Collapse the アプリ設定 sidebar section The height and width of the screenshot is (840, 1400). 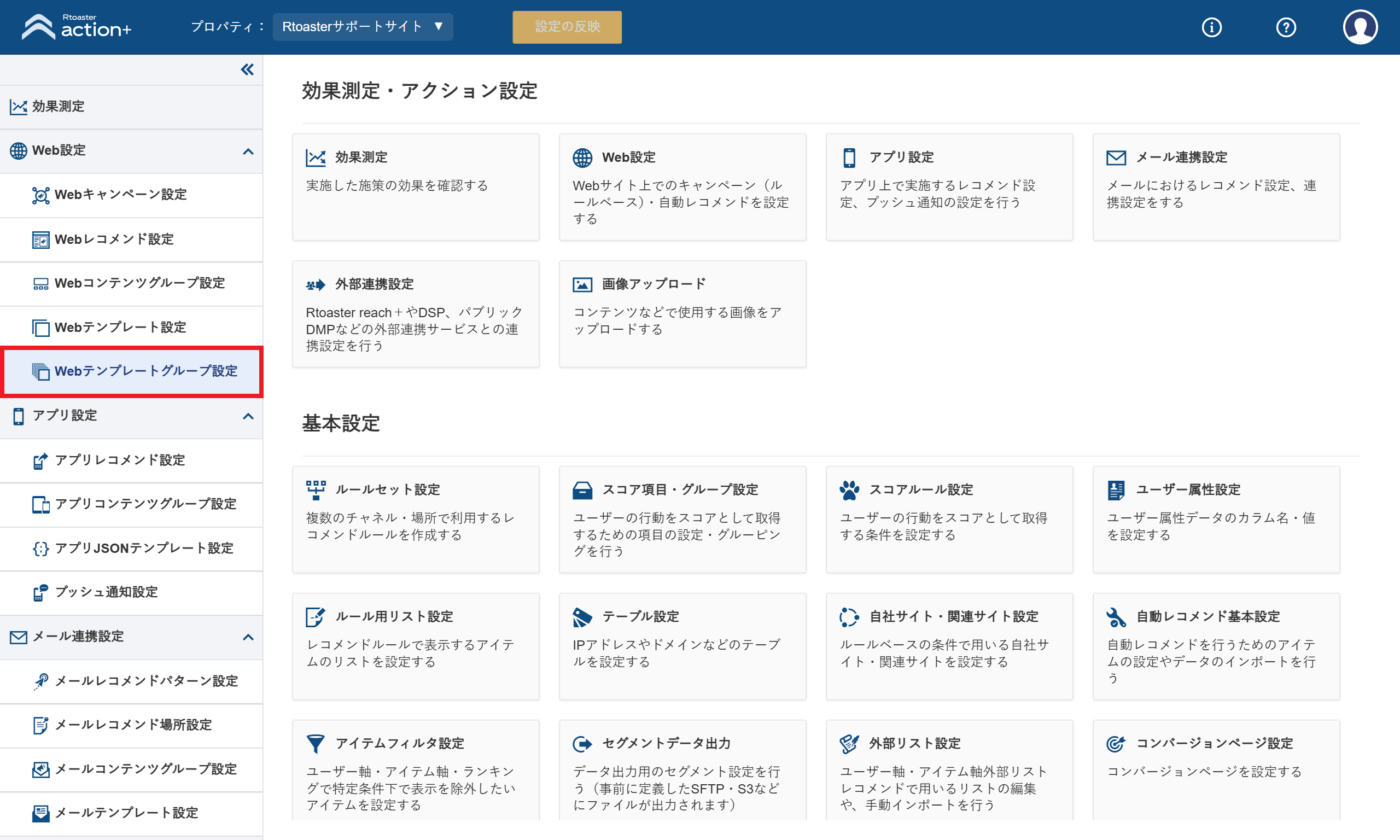click(248, 416)
